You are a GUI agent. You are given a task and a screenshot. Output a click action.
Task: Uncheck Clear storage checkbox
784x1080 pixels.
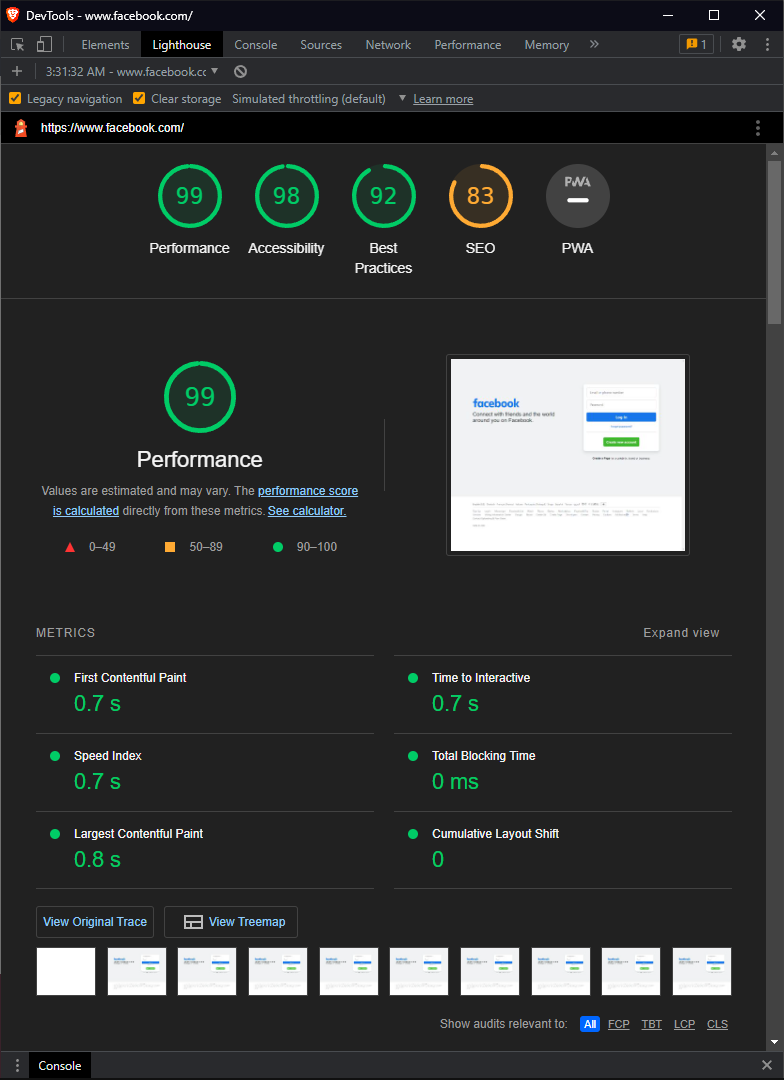coord(138,98)
